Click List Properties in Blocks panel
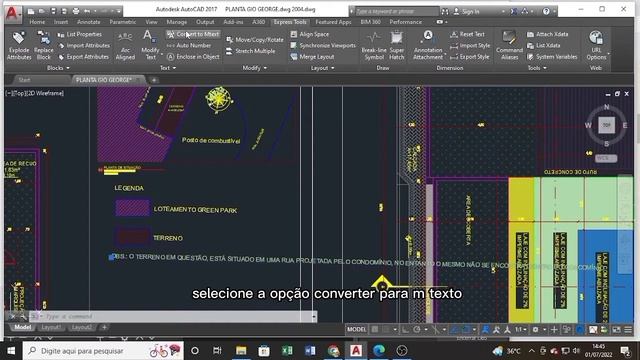 (x=80, y=34)
